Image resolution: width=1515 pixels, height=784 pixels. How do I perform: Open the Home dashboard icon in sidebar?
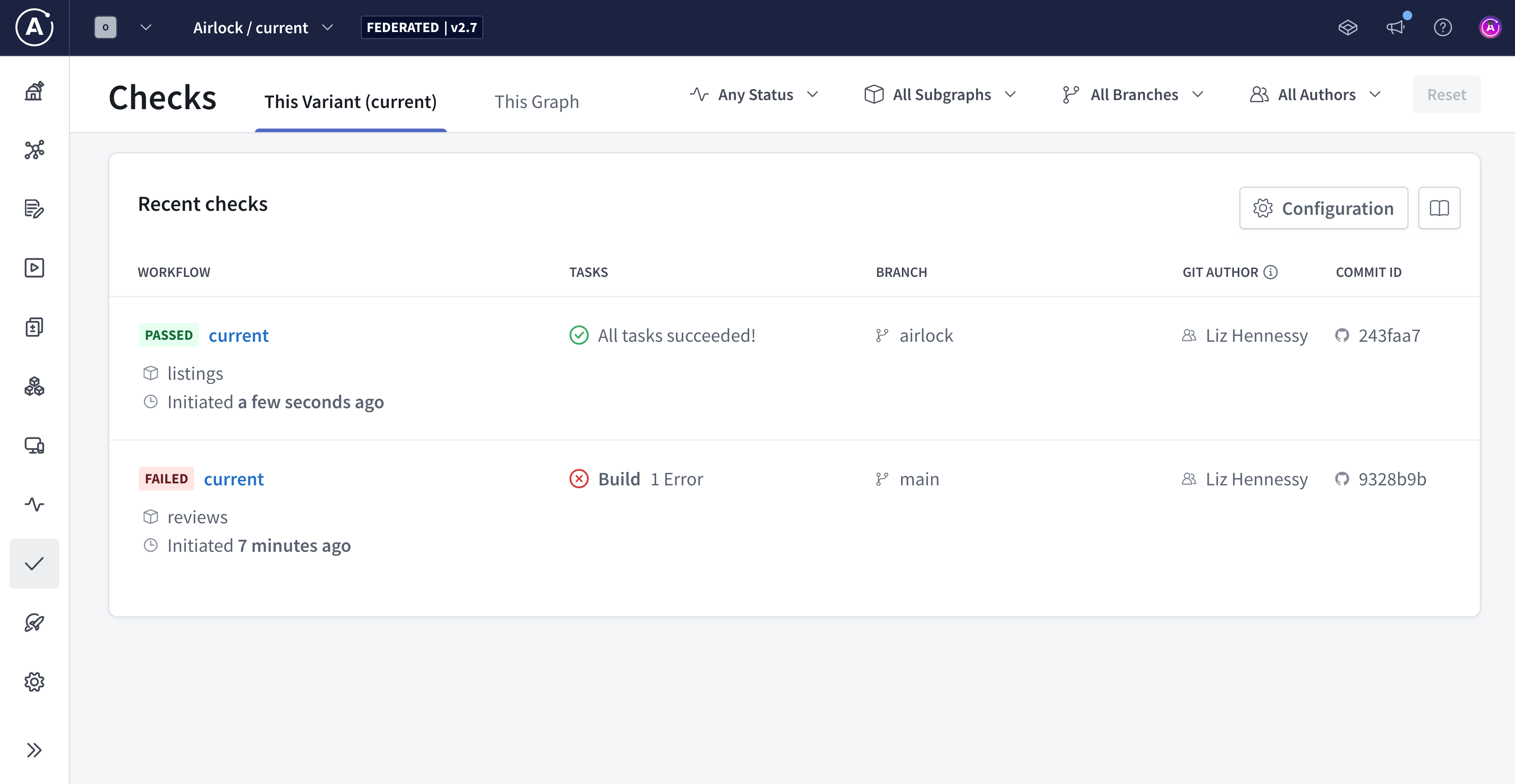pos(34,91)
